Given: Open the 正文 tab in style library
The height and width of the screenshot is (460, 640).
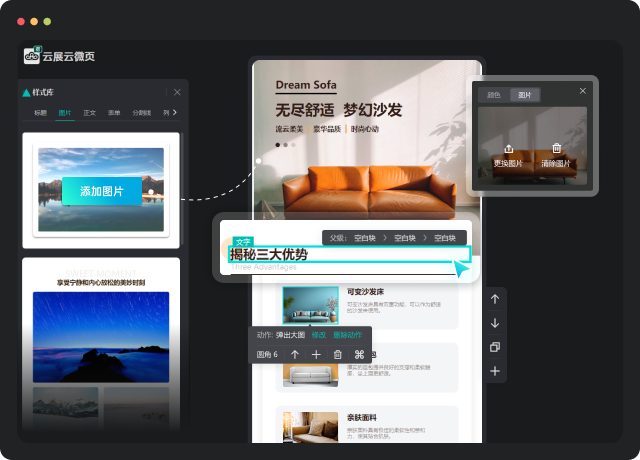Looking at the screenshot, I should pos(90,113).
